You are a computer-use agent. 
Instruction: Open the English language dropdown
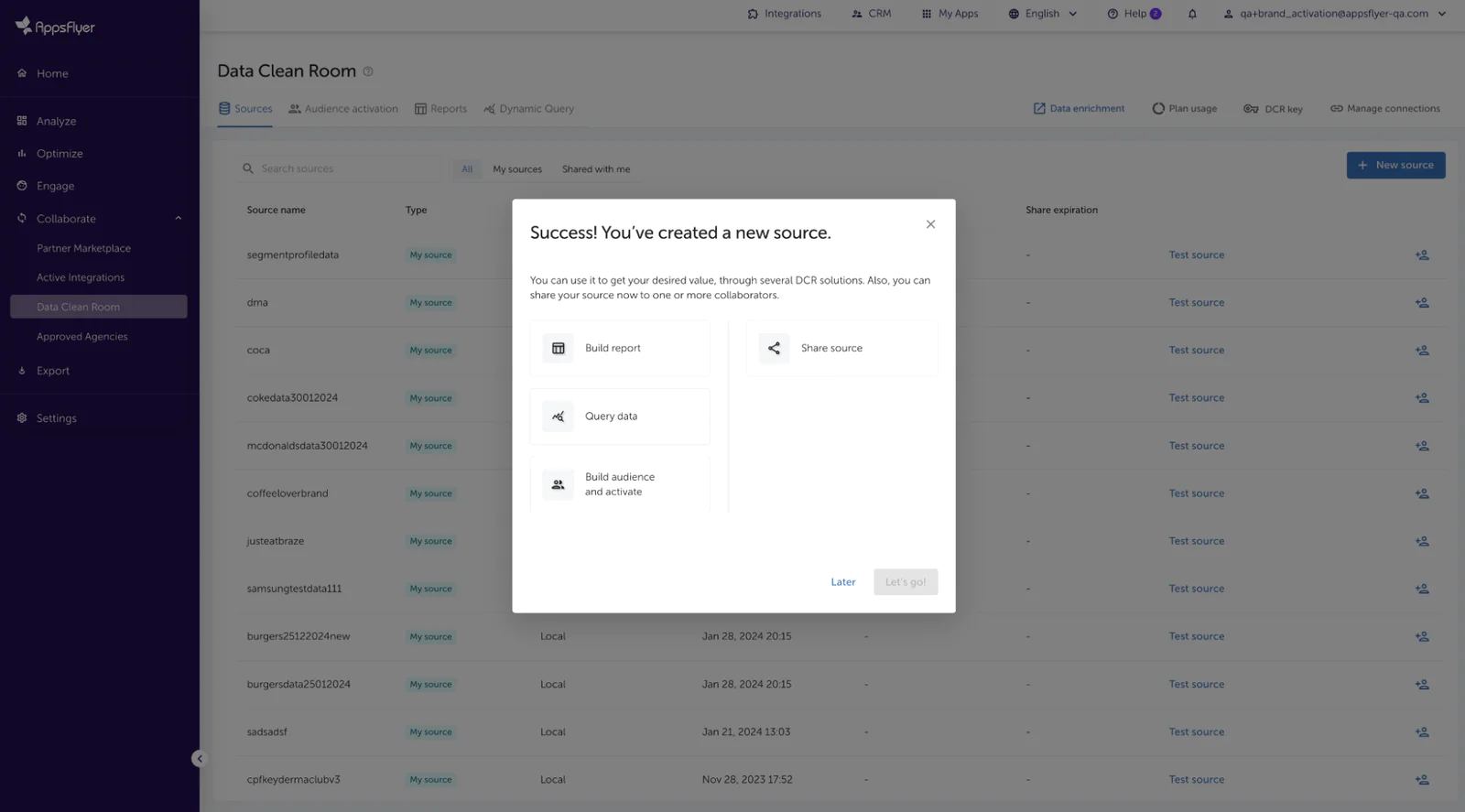click(x=1043, y=14)
